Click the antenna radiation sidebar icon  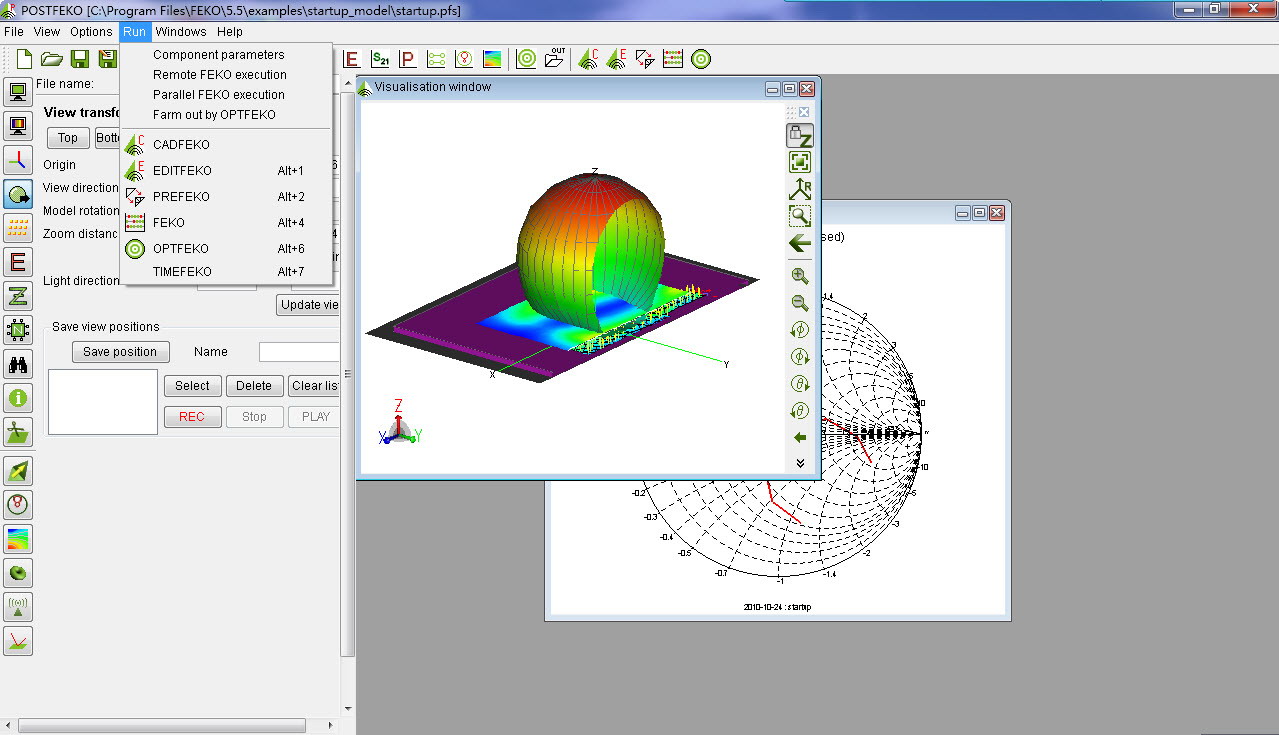click(x=18, y=606)
